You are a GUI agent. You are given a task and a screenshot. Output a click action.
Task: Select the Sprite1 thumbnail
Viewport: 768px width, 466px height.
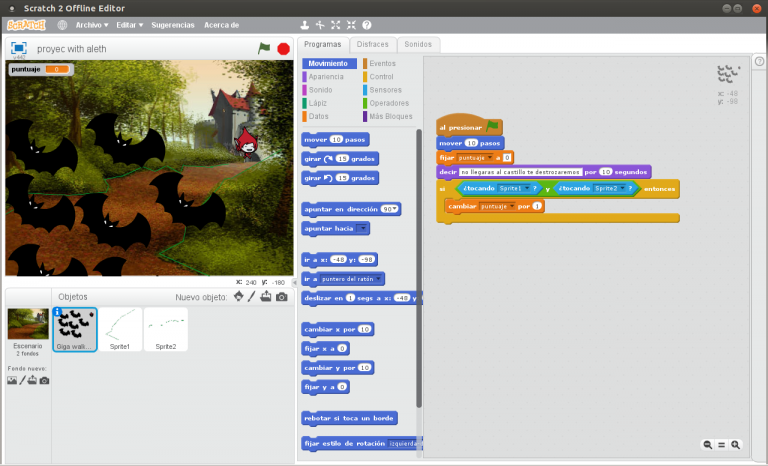120,329
